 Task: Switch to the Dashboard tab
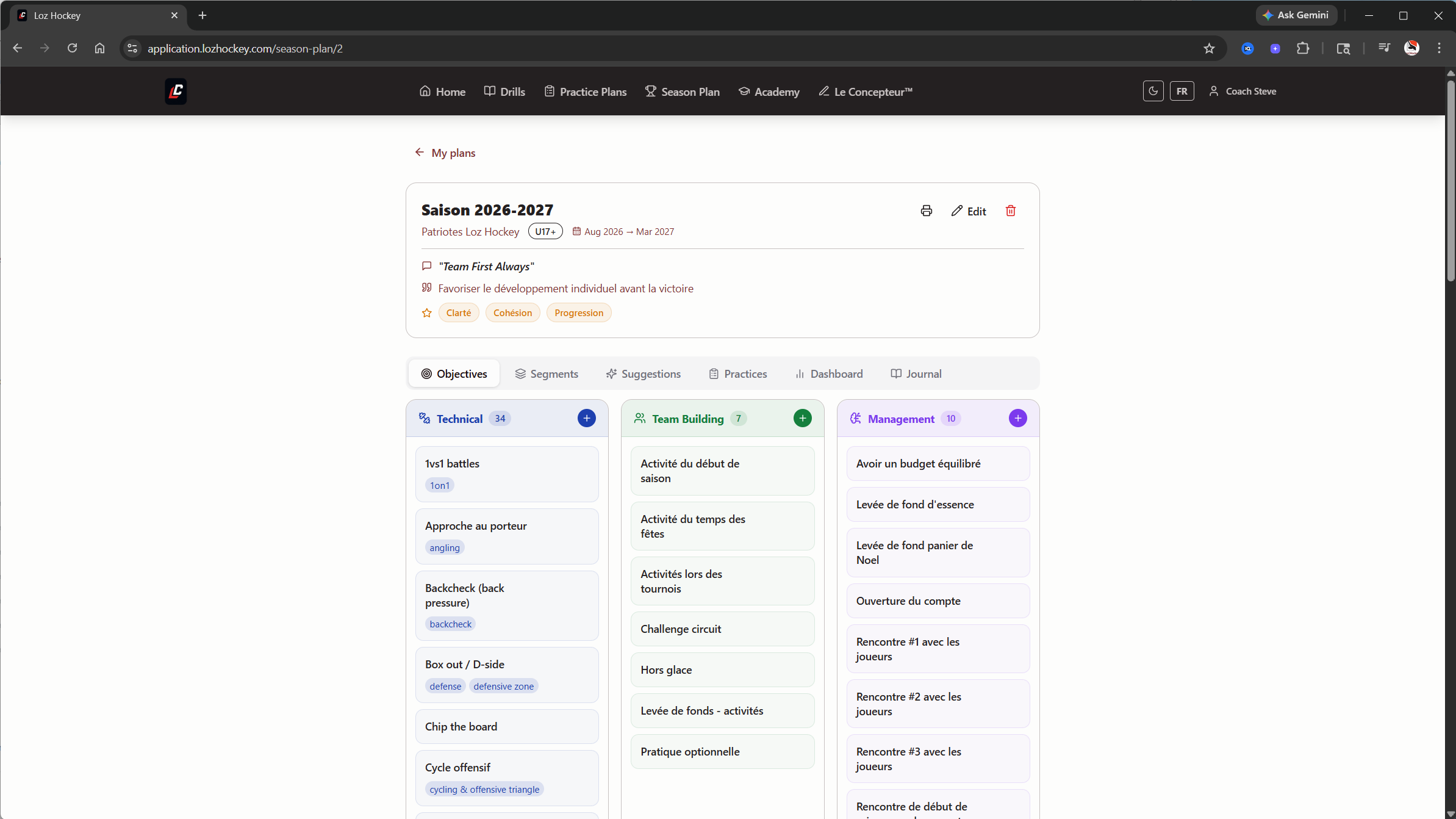pyautogui.click(x=829, y=373)
